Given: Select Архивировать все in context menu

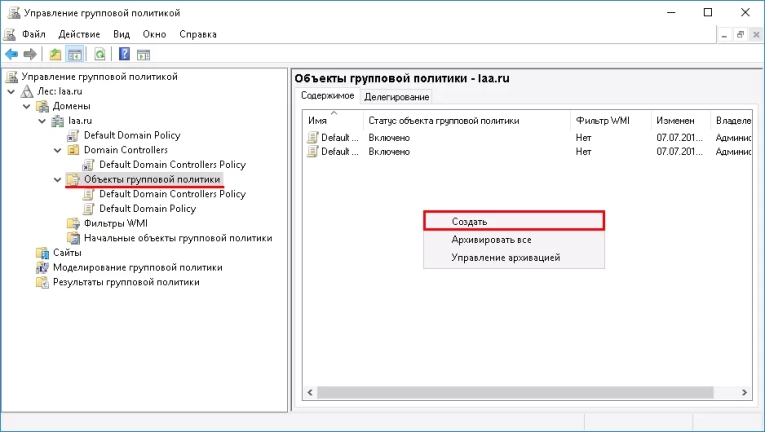Looking at the screenshot, I should (491, 240).
